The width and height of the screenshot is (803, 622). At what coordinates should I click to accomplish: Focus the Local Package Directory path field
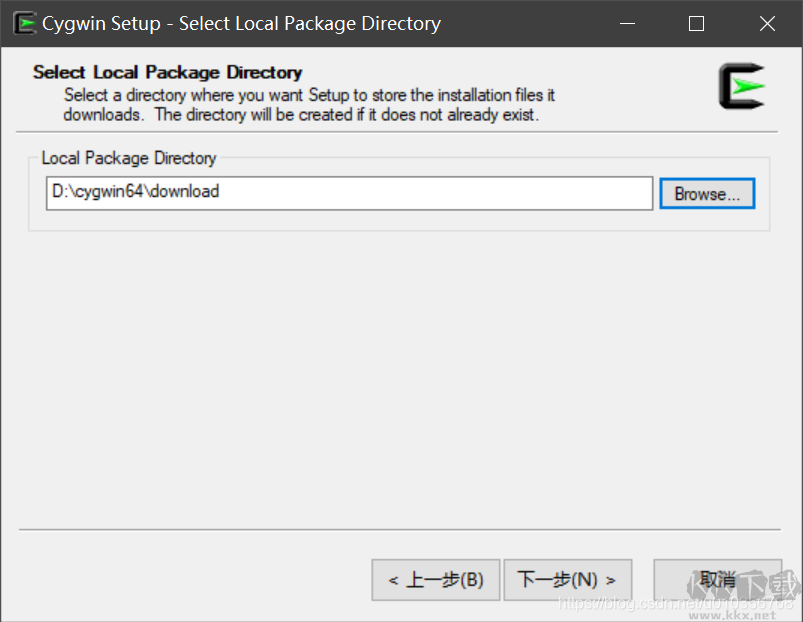tap(349, 193)
